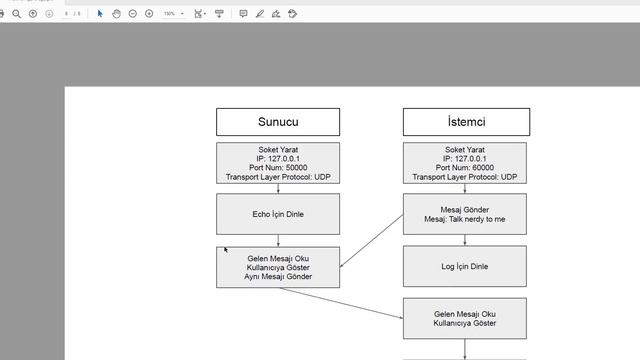The image size is (640, 360).
Task: Click the print icon in the toolbar
Action: pyautogui.click(x=2, y=14)
